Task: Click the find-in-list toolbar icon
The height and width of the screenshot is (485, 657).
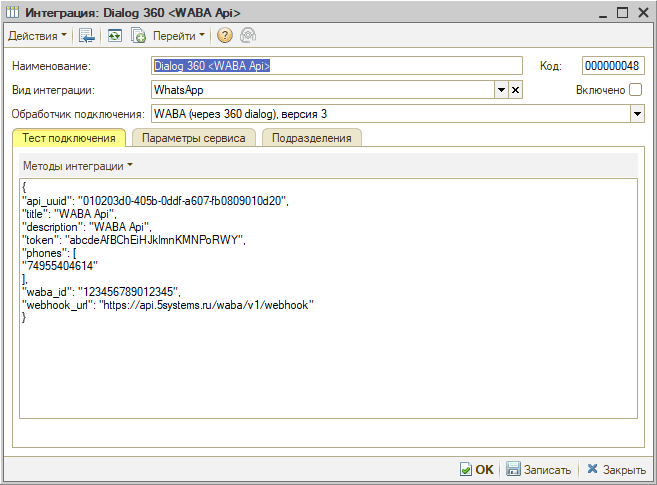Action: point(88,36)
